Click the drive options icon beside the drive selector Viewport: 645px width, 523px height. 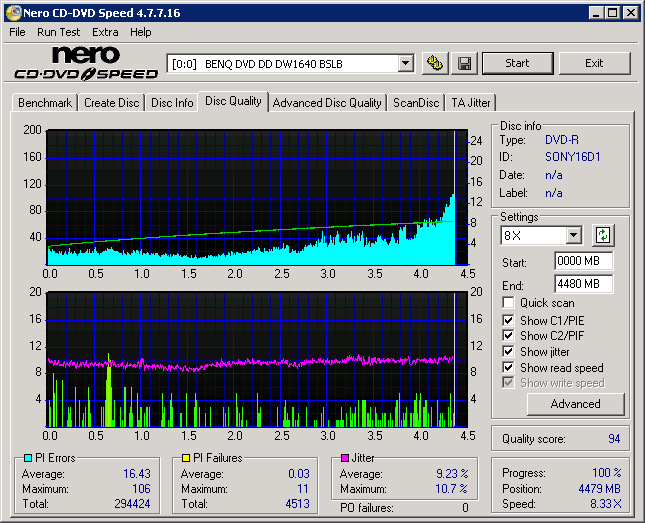point(434,64)
